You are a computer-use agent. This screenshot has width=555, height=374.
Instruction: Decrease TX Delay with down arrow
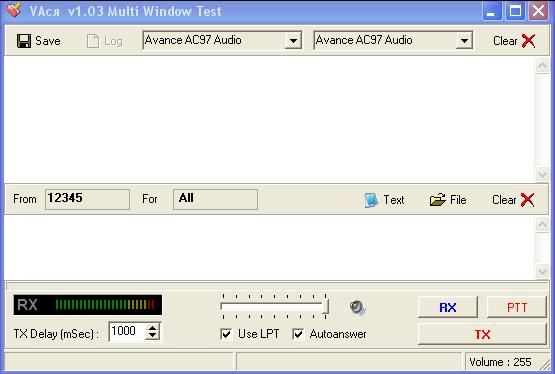click(x=153, y=336)
